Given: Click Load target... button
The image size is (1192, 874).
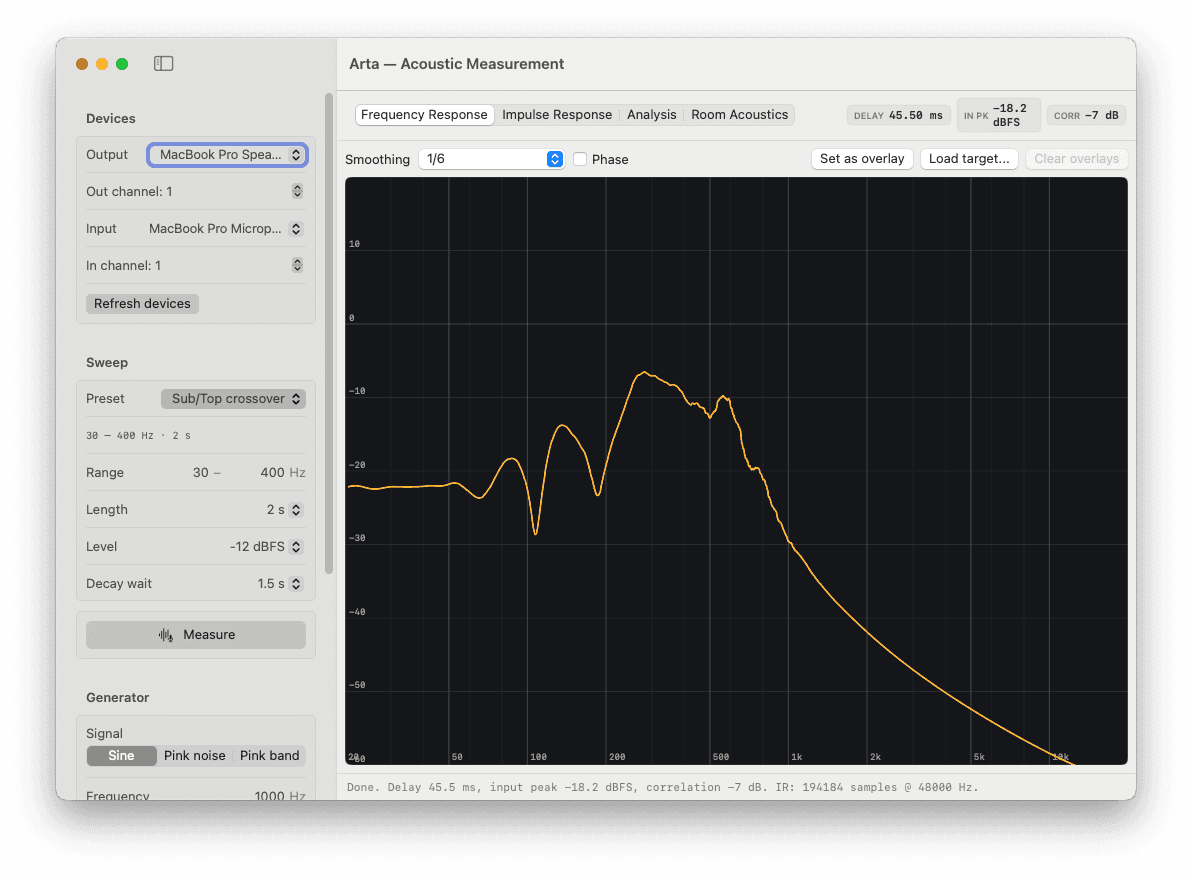Looking at the screenshot, I should (x=969, y=159).
